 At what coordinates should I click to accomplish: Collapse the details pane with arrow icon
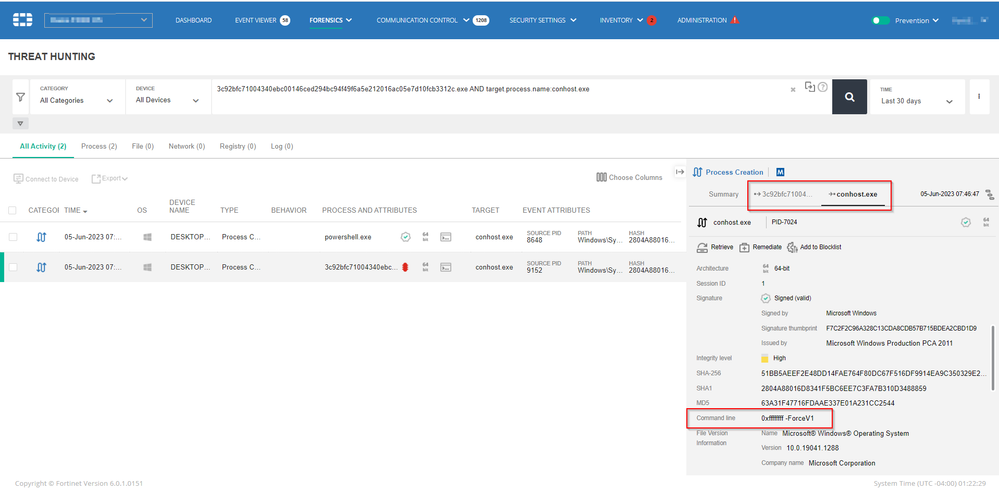point(680,172)
